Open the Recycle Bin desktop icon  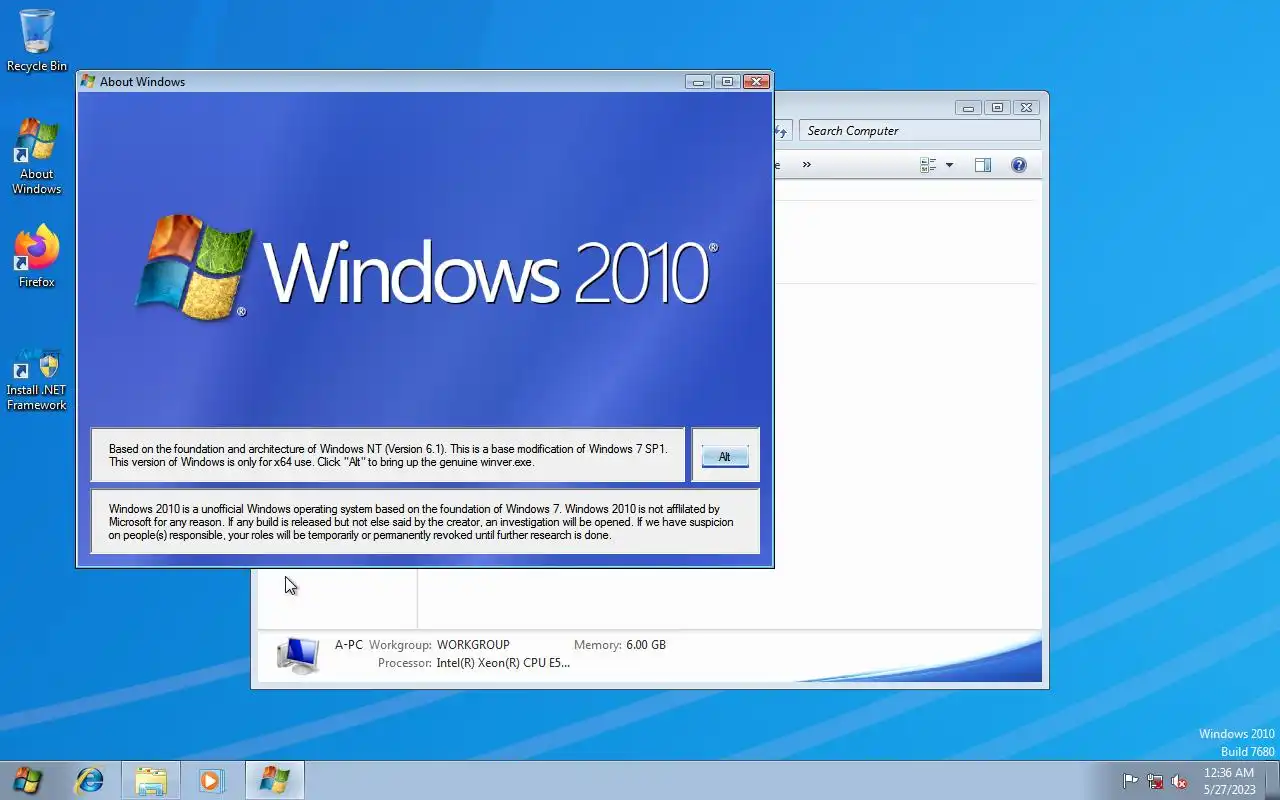pyautogui.click(x=37, y=41)
